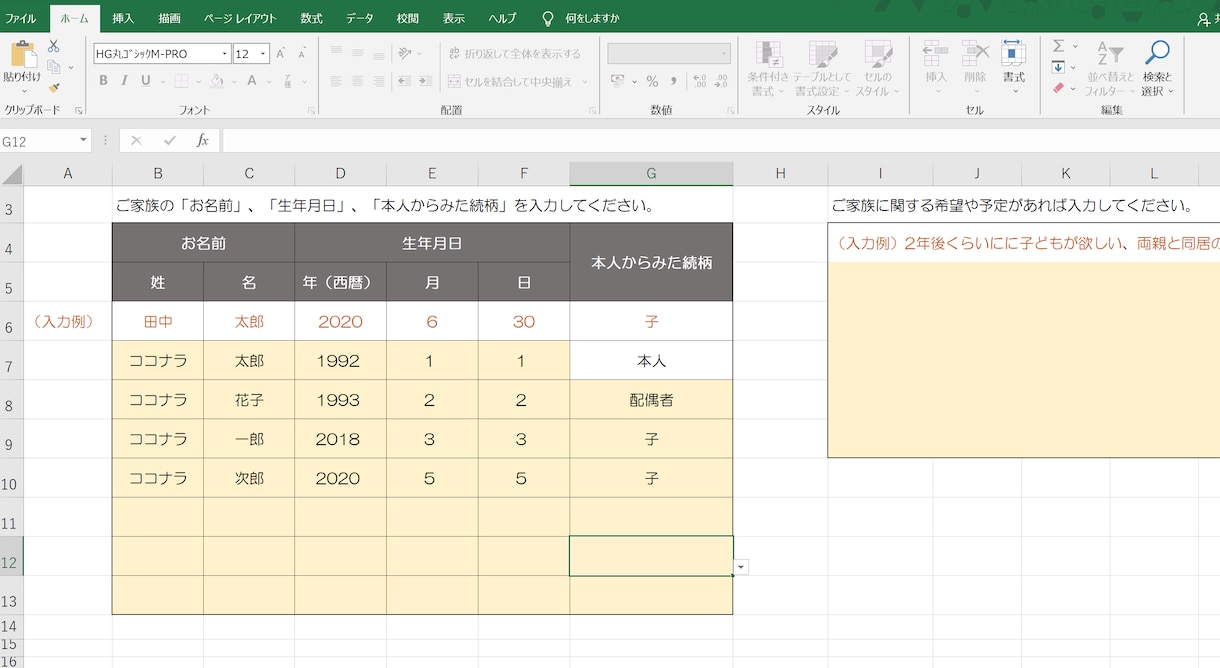Screen dimensions: 1220x668
Task: Click the formula bar input area
Action: point(720,140)
